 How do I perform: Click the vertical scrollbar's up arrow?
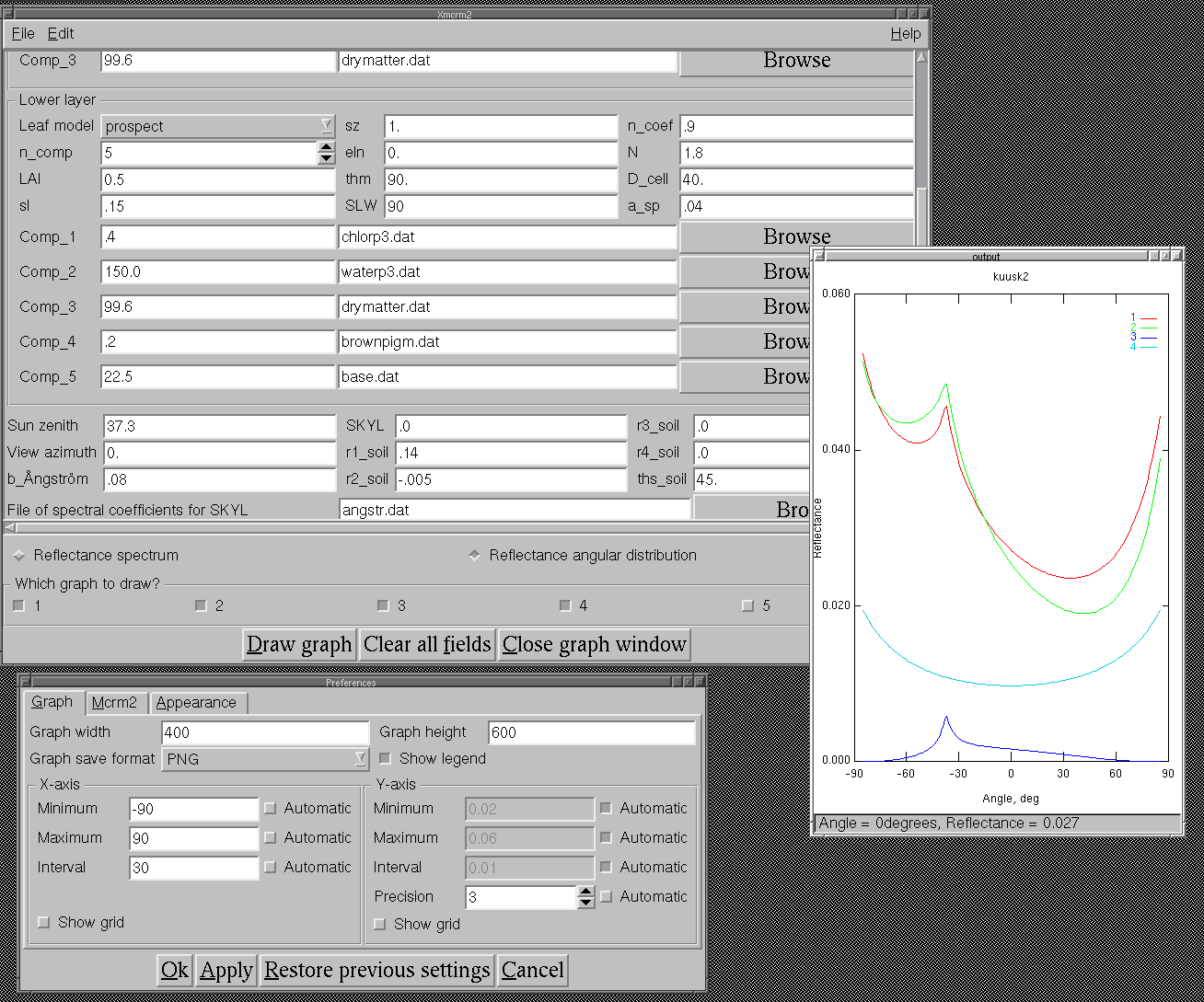coord(921,57)
